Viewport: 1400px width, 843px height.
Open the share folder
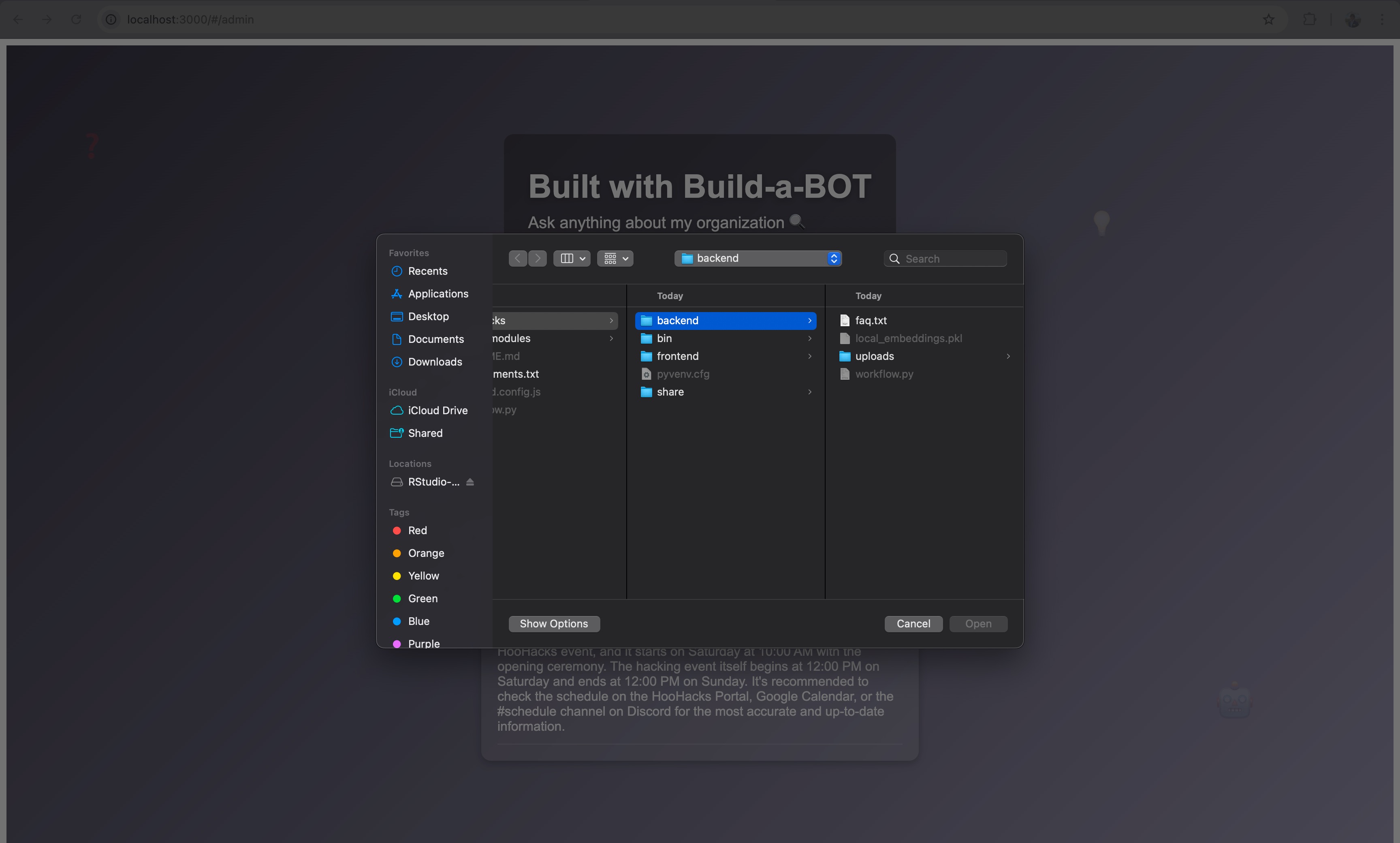(670, 392)
